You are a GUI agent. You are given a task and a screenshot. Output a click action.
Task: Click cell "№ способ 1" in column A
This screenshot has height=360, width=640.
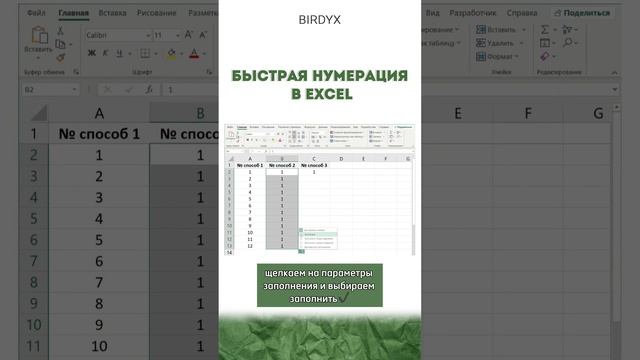[x=99, y=134]
